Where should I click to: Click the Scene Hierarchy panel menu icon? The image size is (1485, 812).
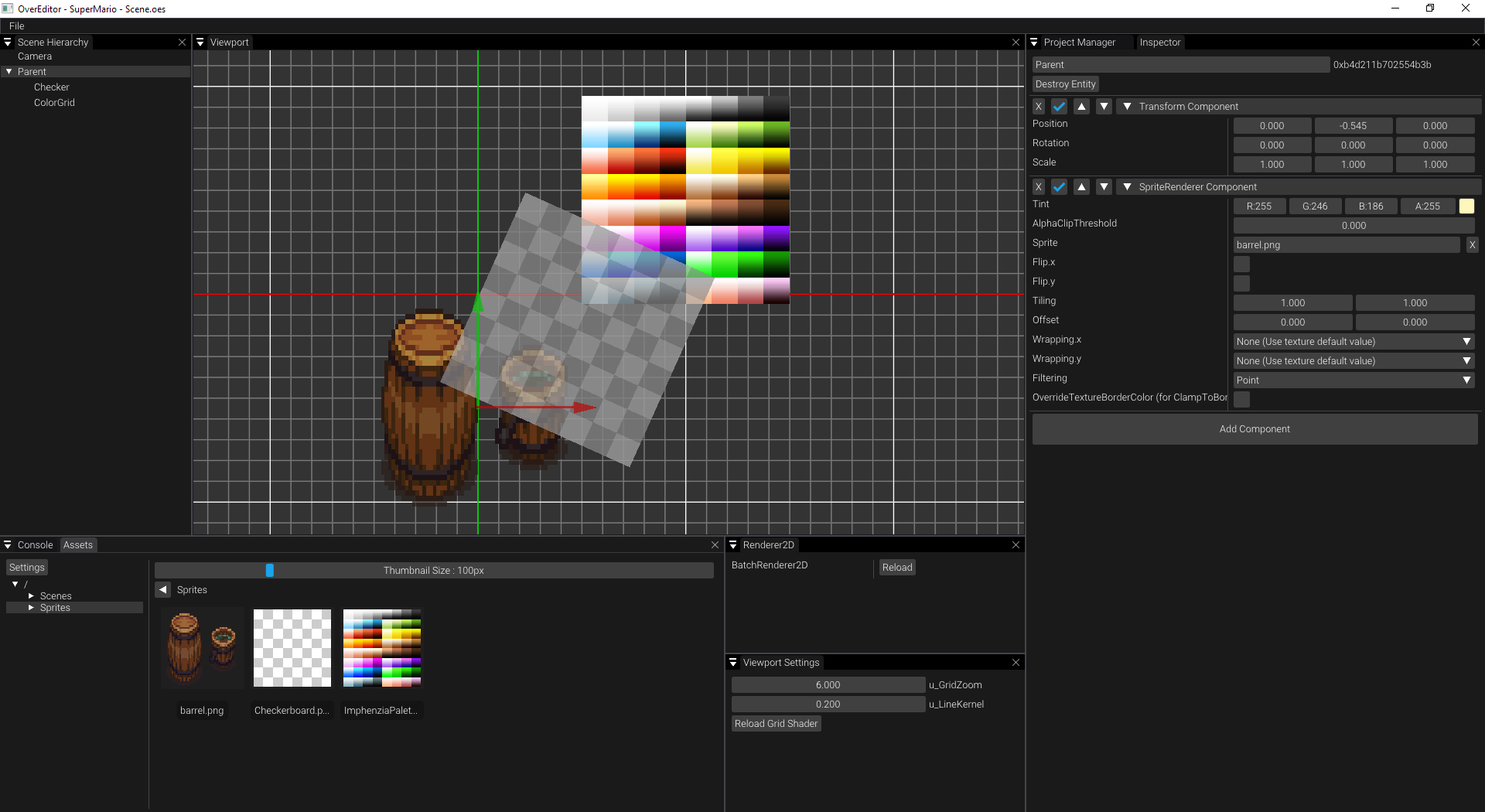coord(6,42)
